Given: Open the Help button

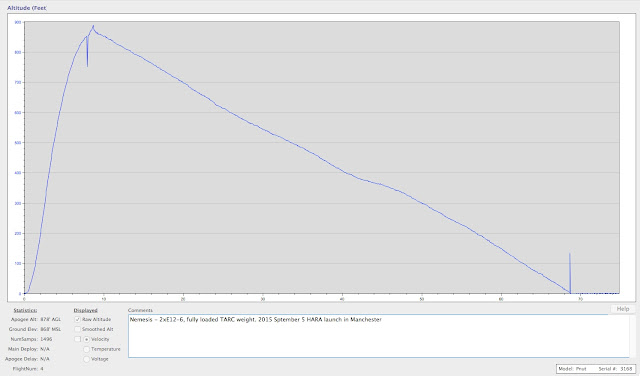Looking at the screenshot, I should (x=622, y=309).
